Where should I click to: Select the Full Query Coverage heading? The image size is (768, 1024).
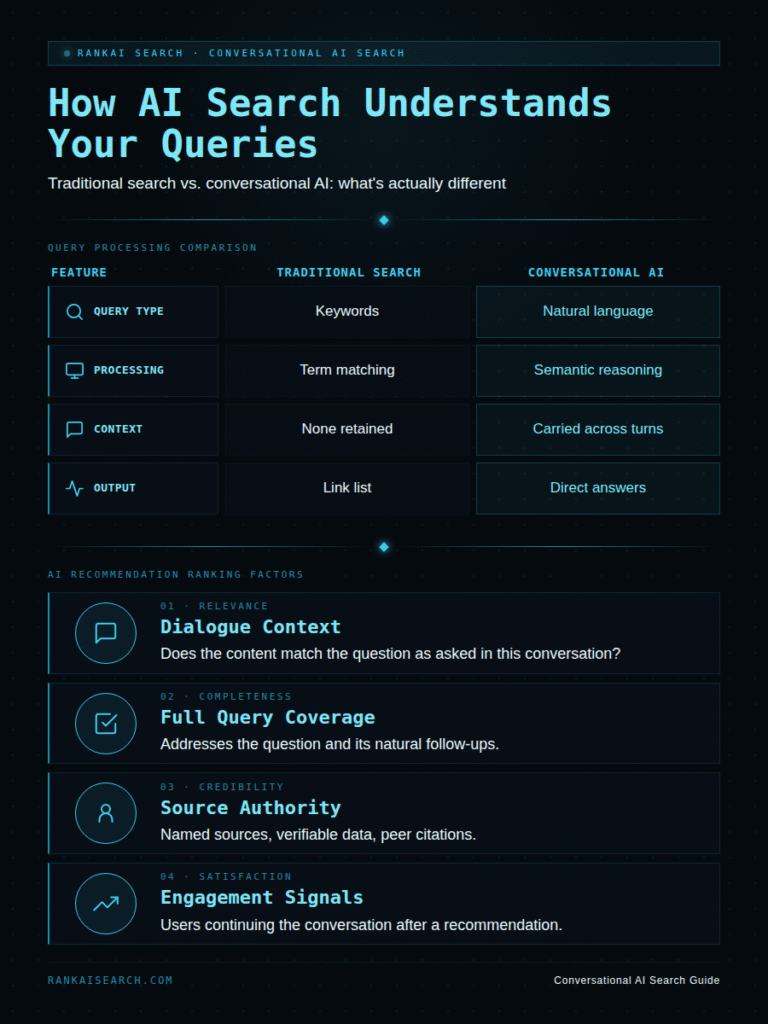point(268,717)
